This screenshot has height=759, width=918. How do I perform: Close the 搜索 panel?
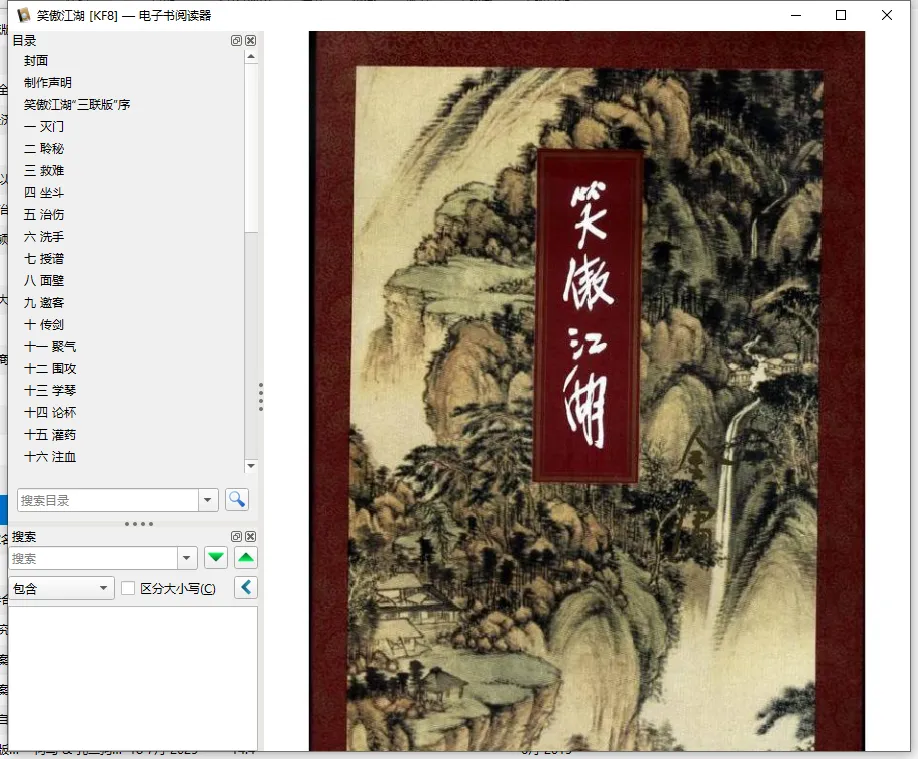coord(251,536)
